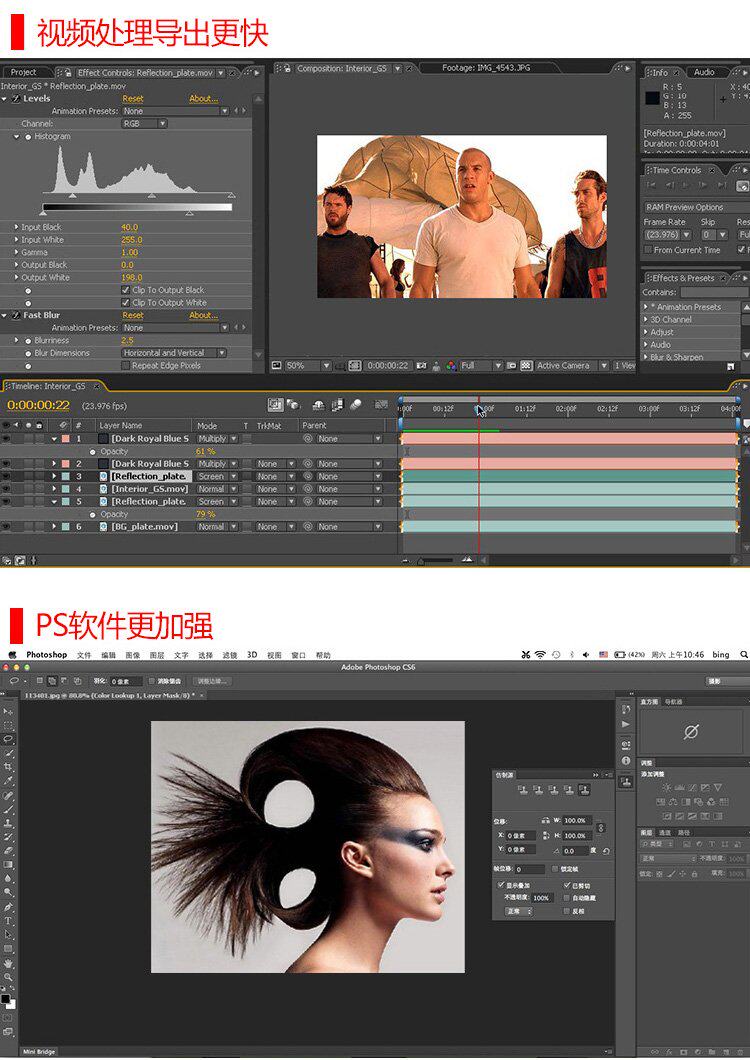Hide layer 1 Dark Royal Blue Solid

pyautogui.click(x=6, y=439)
